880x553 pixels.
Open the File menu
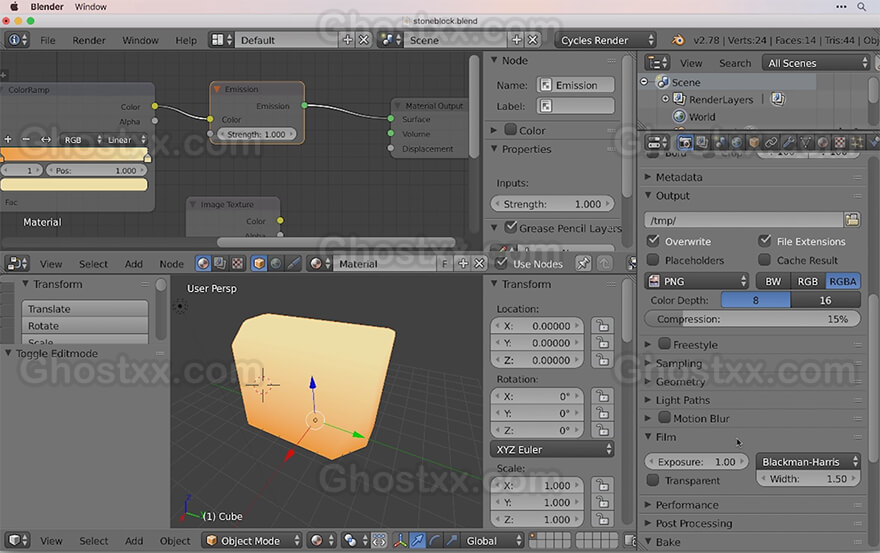[x=48, y=40]
